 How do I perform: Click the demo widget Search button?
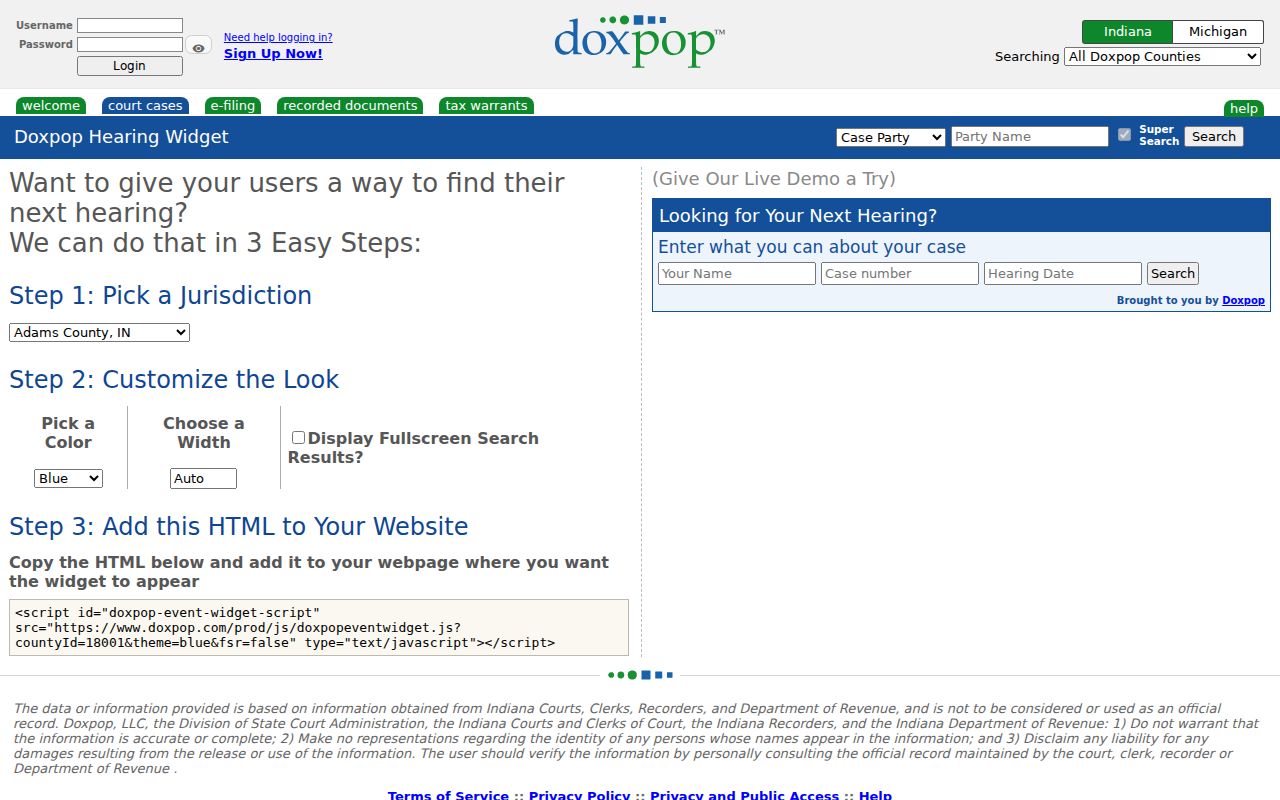click(x=1172, y=274)
